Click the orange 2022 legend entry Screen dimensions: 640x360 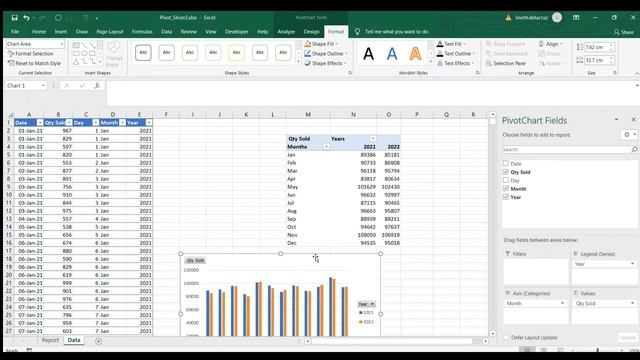point(366,322)
